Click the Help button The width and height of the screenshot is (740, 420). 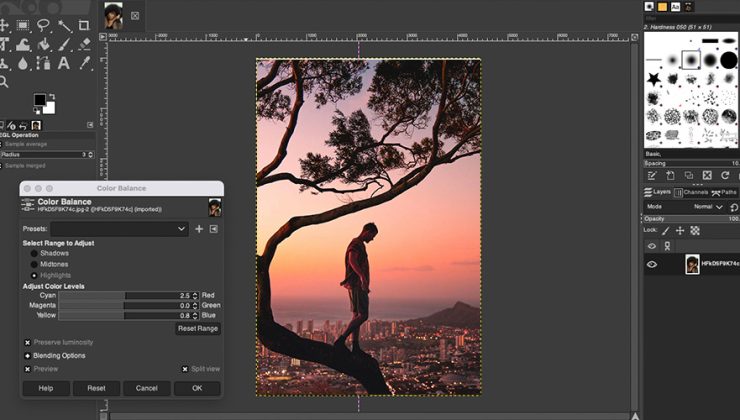(46, 388)
